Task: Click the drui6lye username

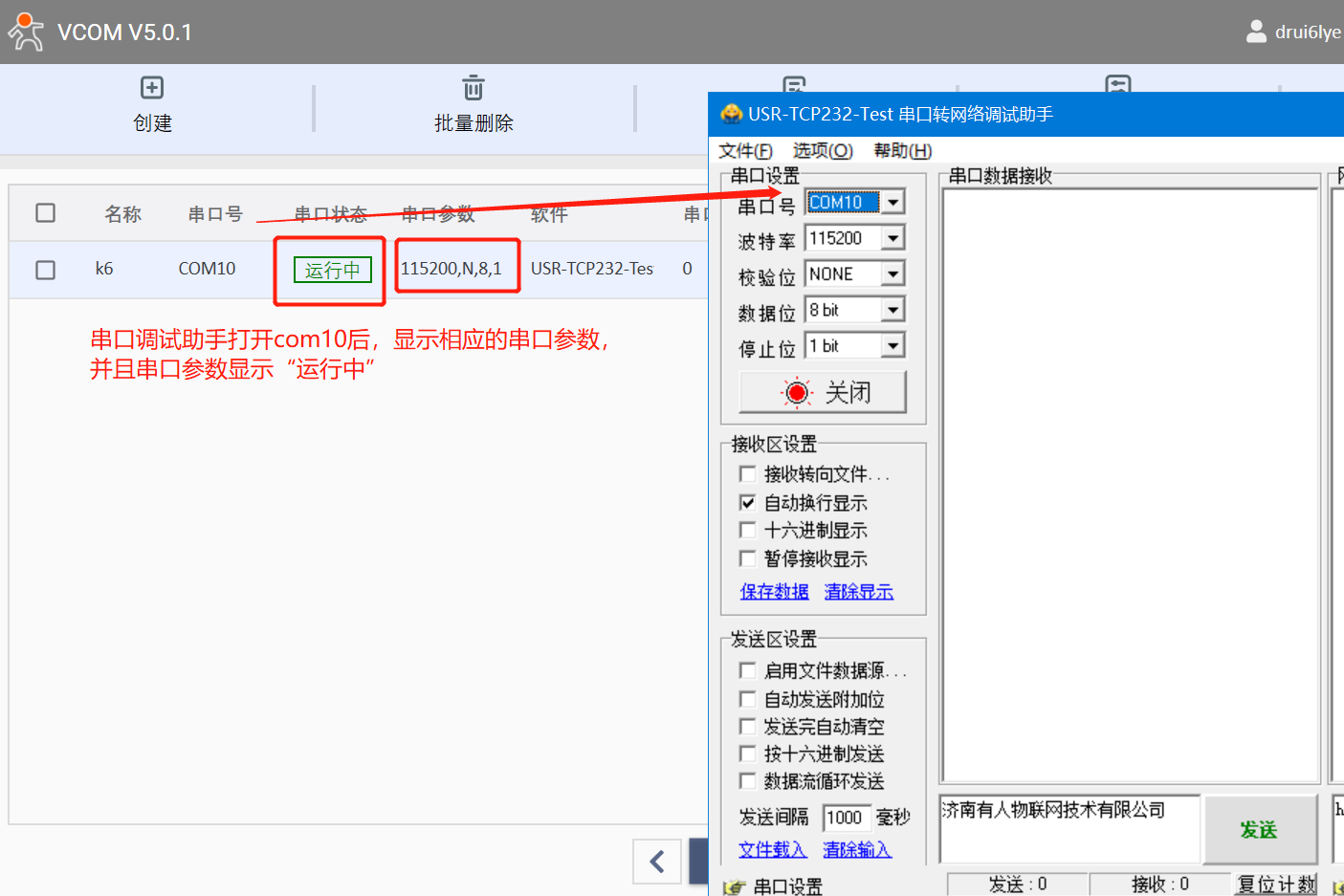Action: (x=1308, y=33)
